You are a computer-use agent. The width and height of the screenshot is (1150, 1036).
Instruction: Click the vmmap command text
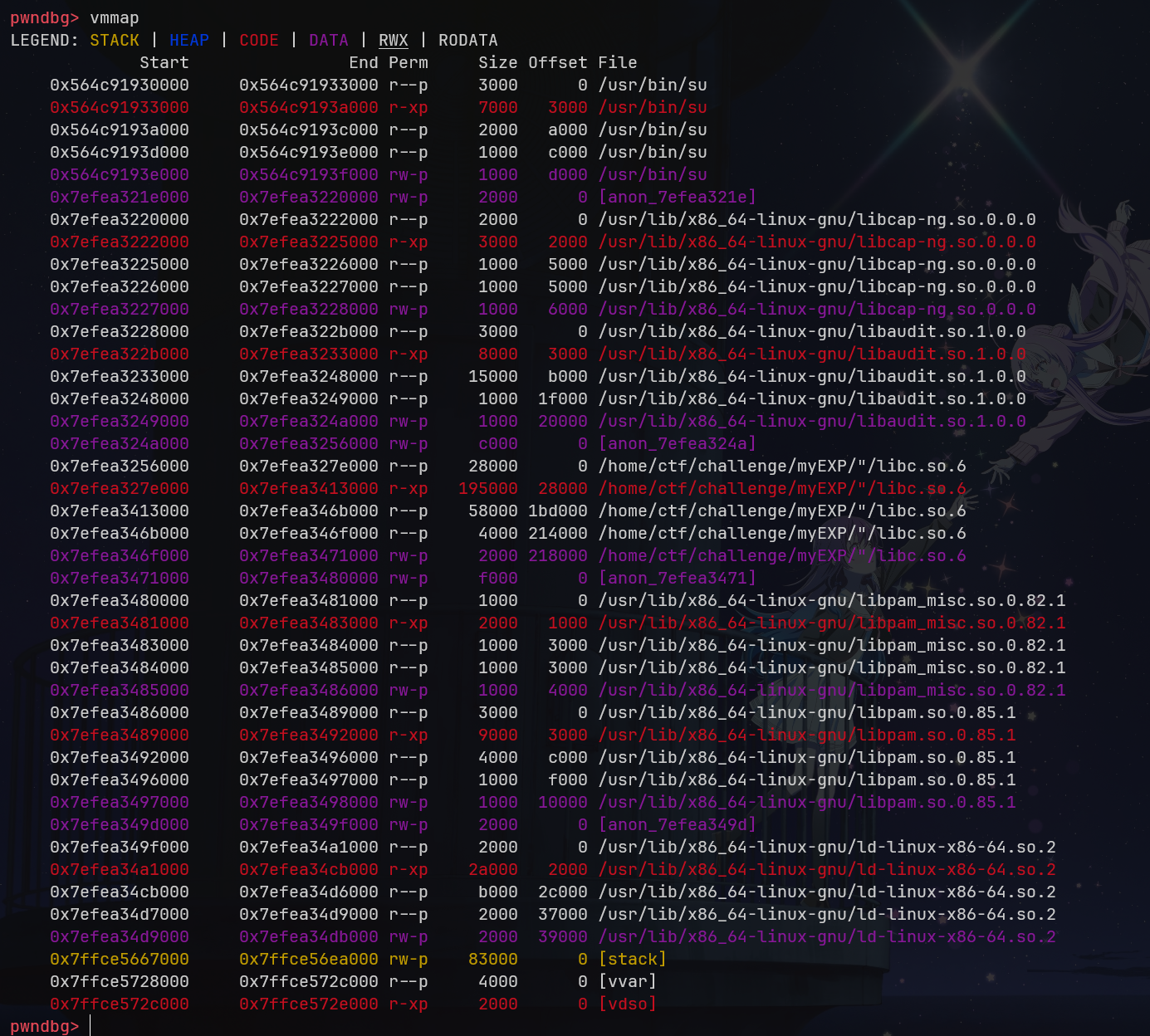pos(115,17)
